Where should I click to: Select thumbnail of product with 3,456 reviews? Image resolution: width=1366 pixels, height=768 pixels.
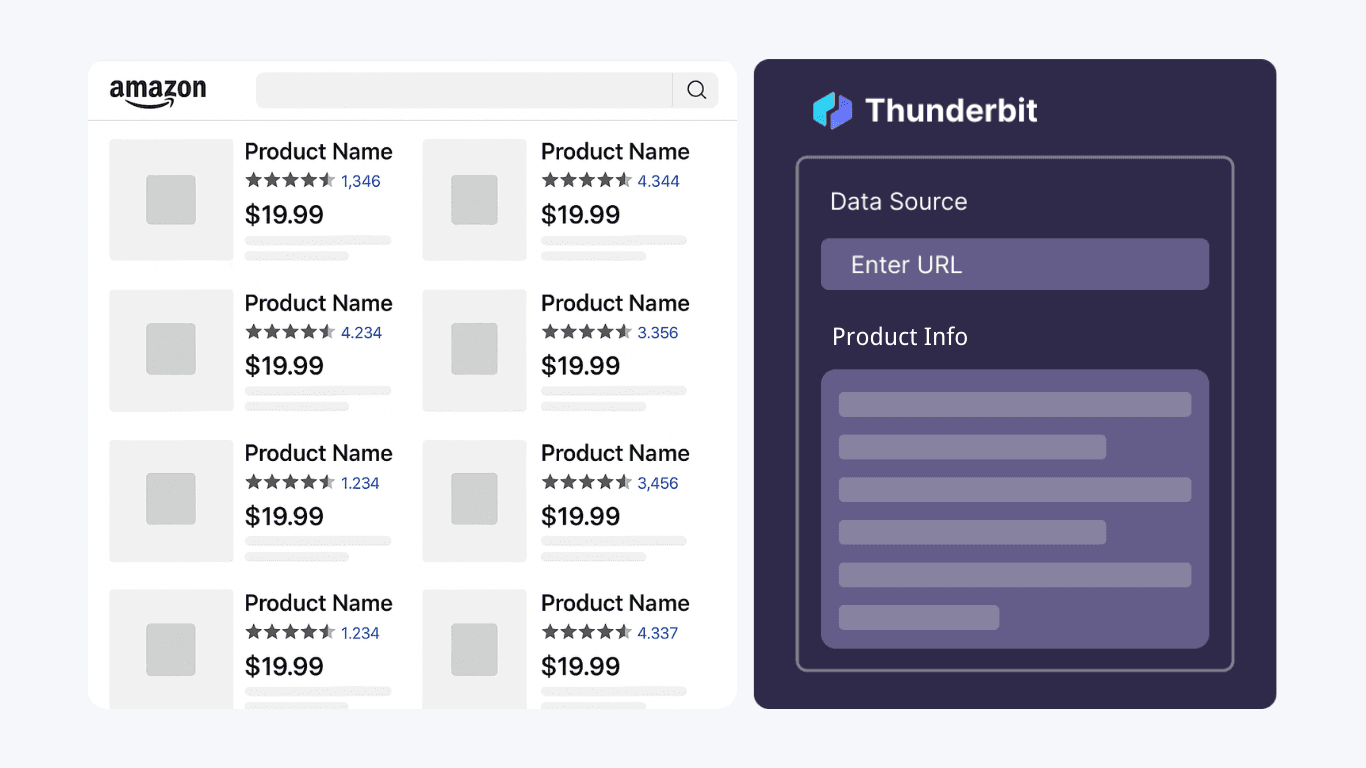pos(474,501)
